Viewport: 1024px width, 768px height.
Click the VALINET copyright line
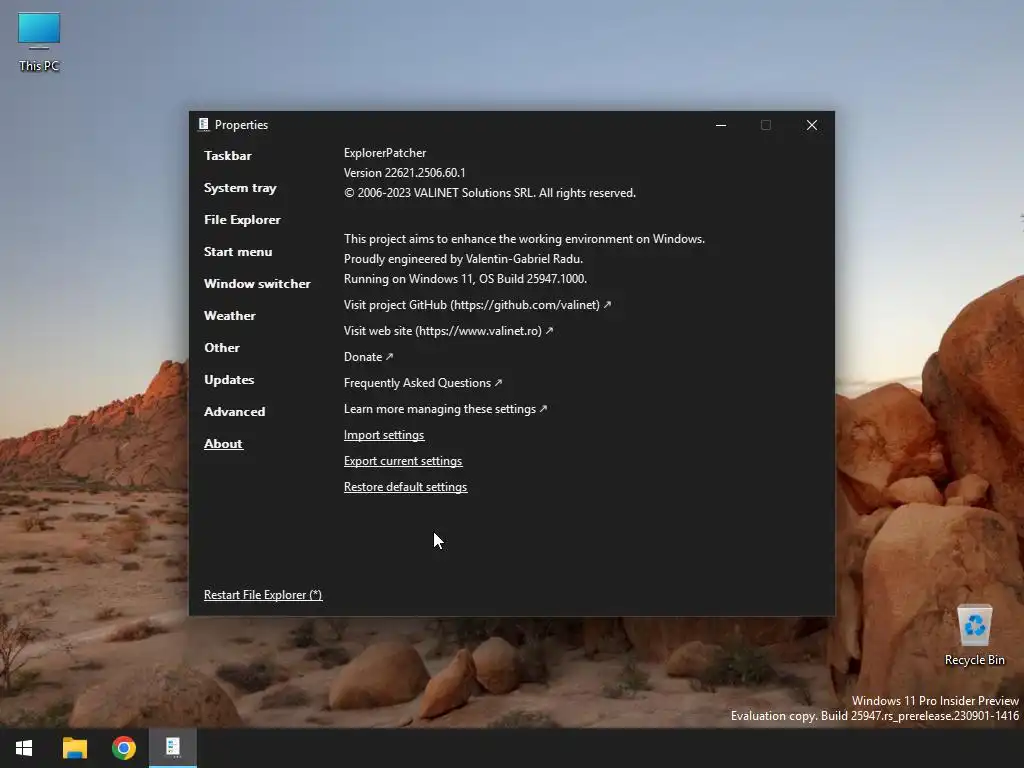pos(490,193)
